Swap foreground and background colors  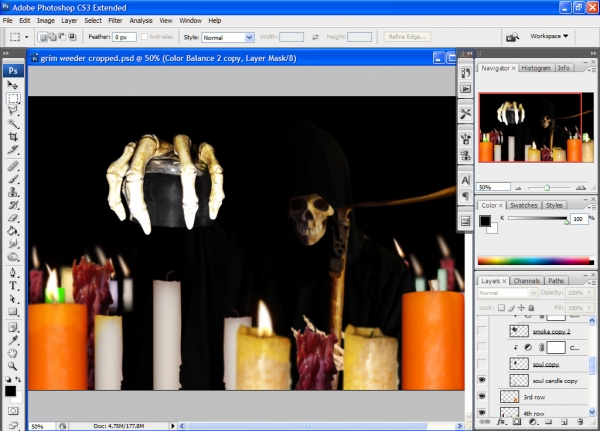[x=18, y=380]
